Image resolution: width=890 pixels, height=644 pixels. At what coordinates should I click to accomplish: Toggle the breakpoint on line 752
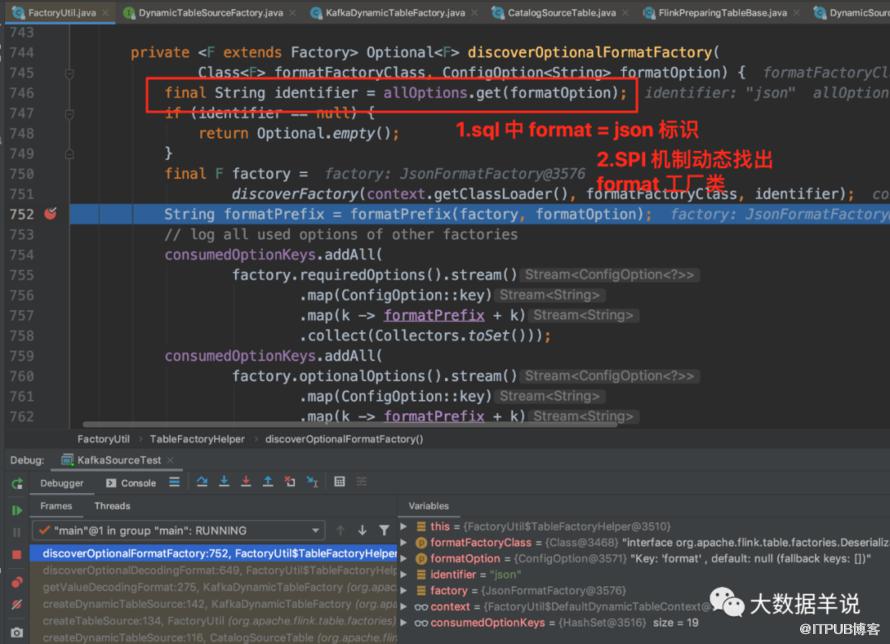[51, 214]
